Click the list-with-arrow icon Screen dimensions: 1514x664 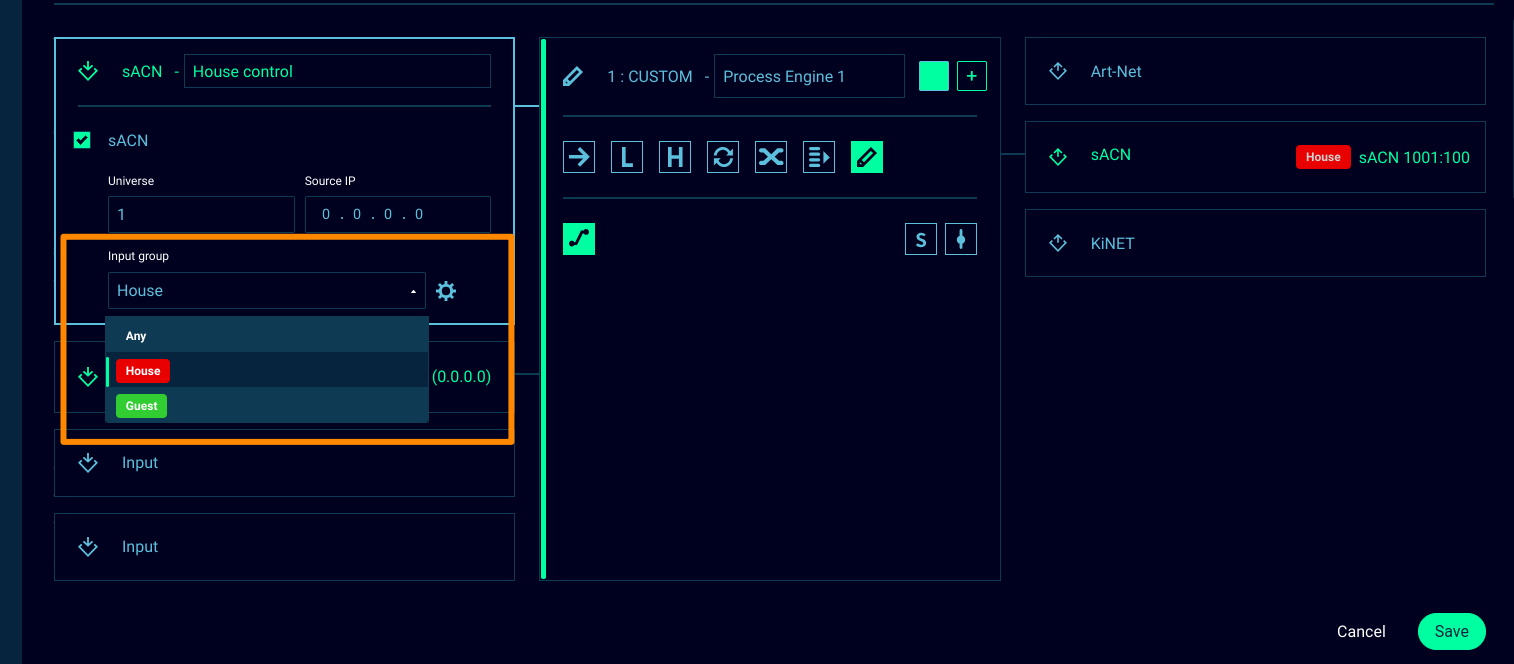[x=819, y=157]
